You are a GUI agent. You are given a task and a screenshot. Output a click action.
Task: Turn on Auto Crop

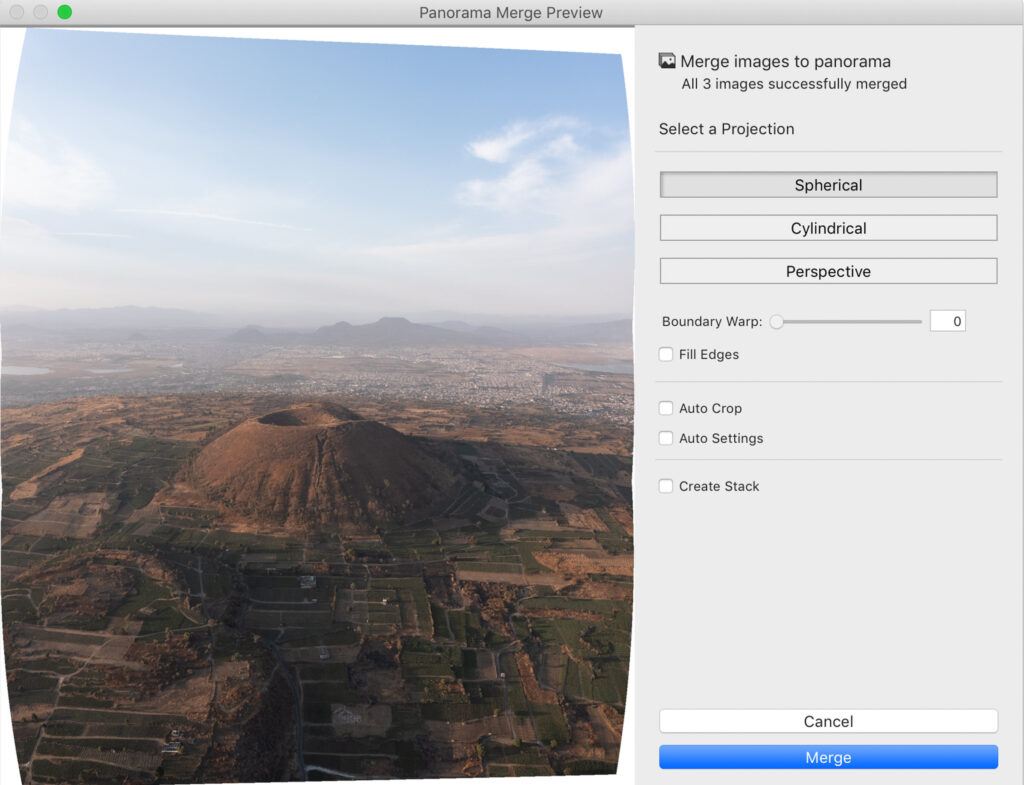(666, 408)
